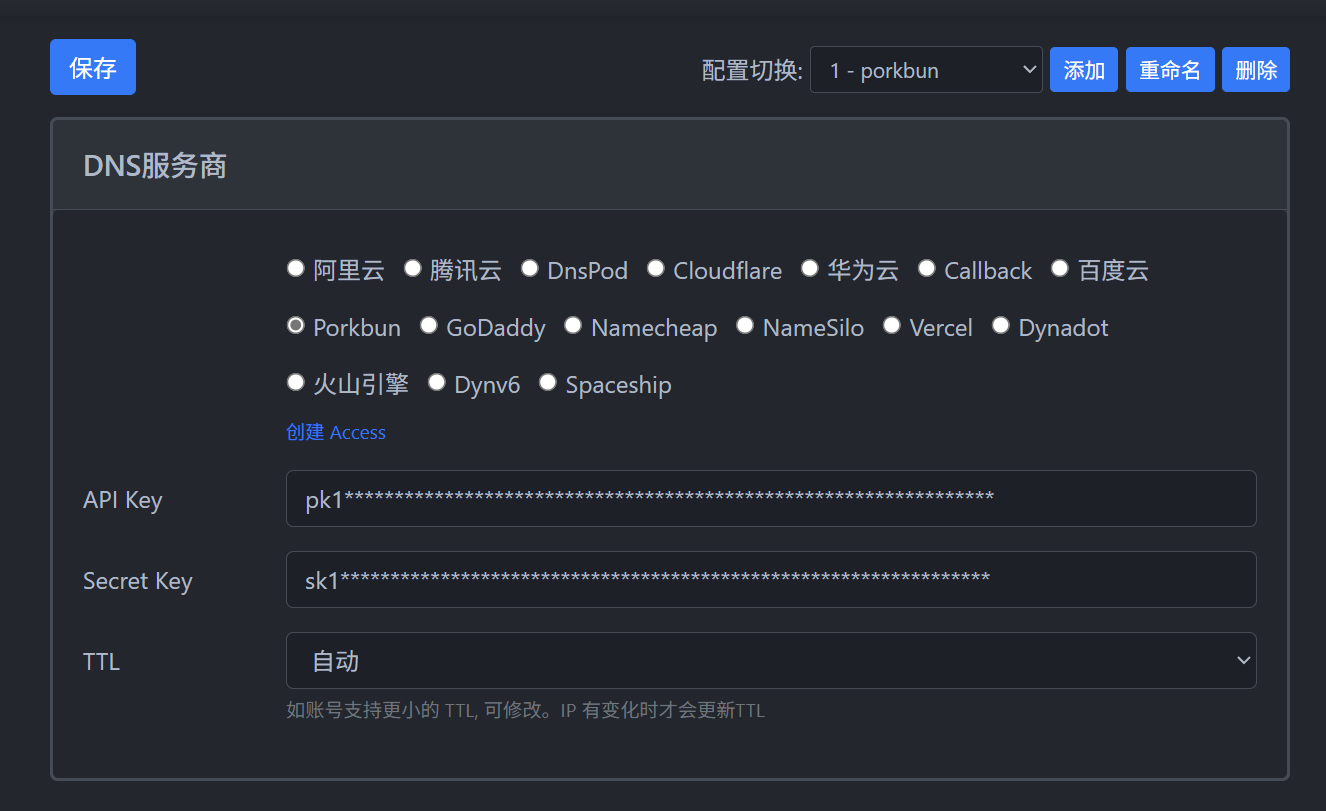The image size is (1326, 811).
Task: Select the DnsPod radio option
Action: pos(529,268)
